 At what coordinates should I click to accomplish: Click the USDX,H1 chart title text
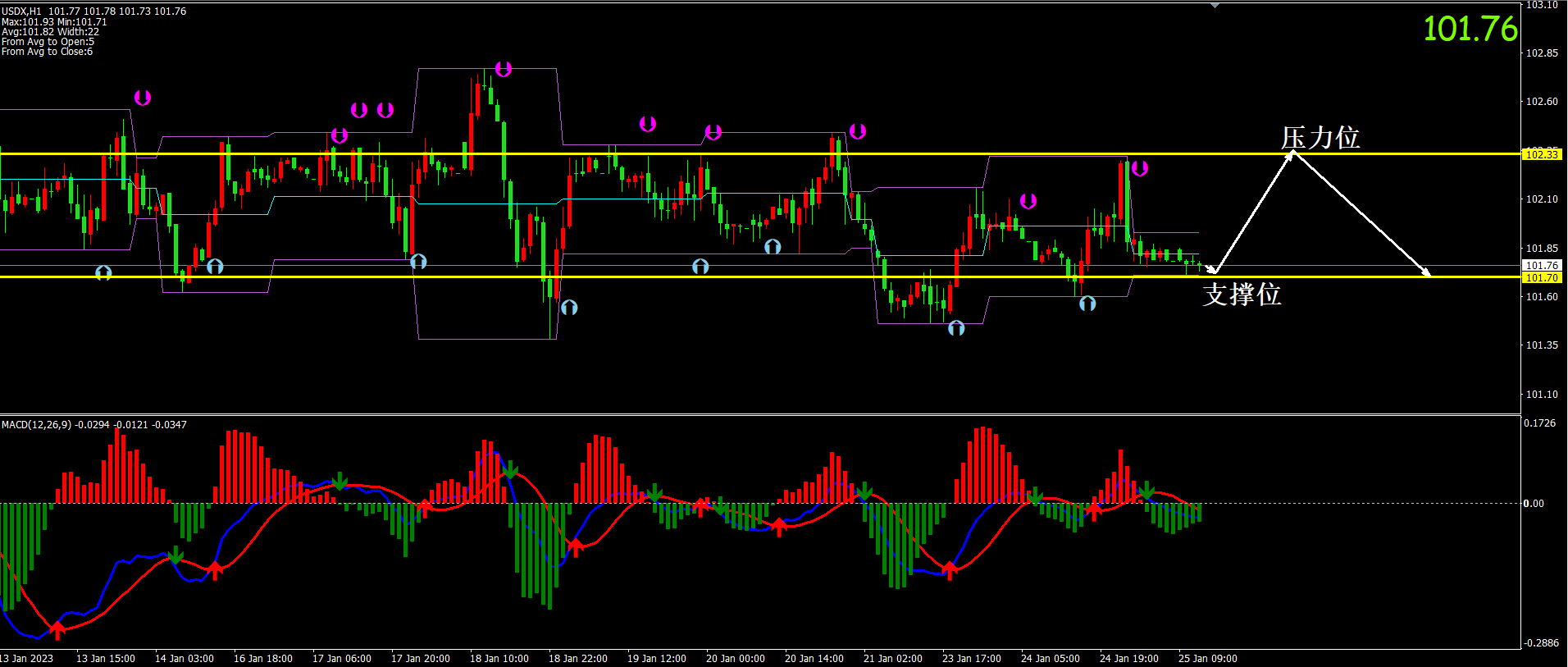click(21, 11)
